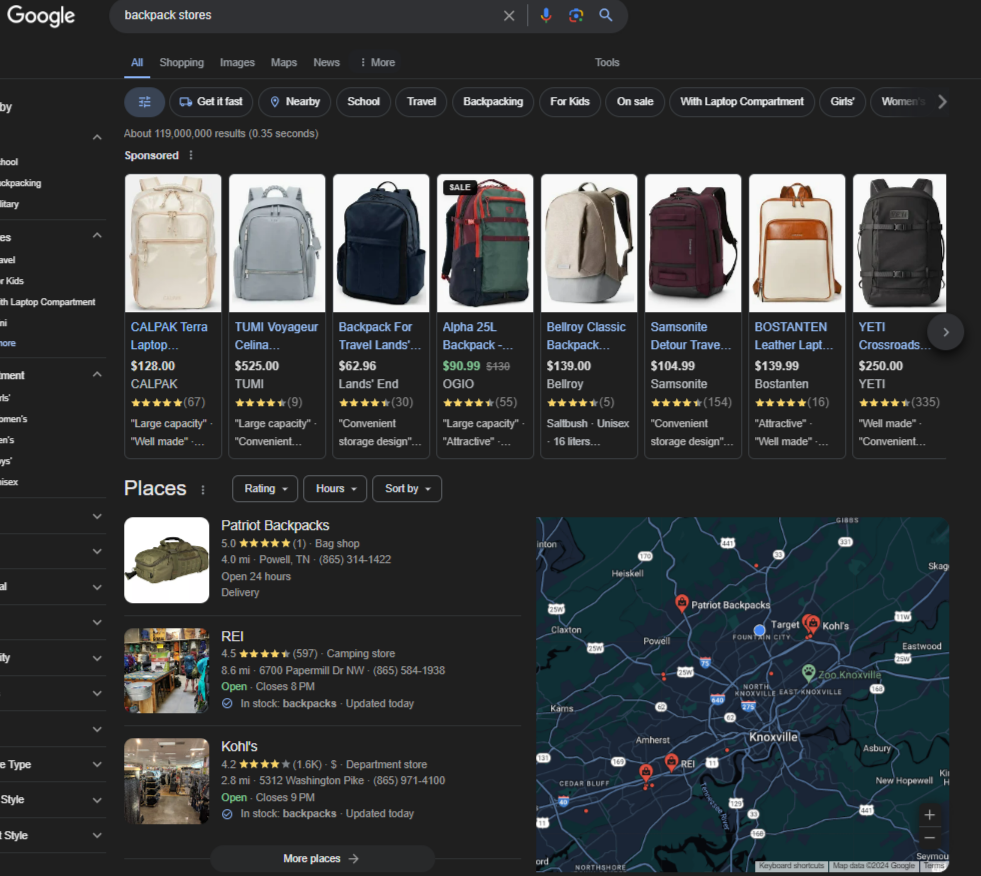Viewport: 981px width, 876px height.
Task: Open the Places three-dot options menu
Action: pyautogui.click(x=203, y=489)
